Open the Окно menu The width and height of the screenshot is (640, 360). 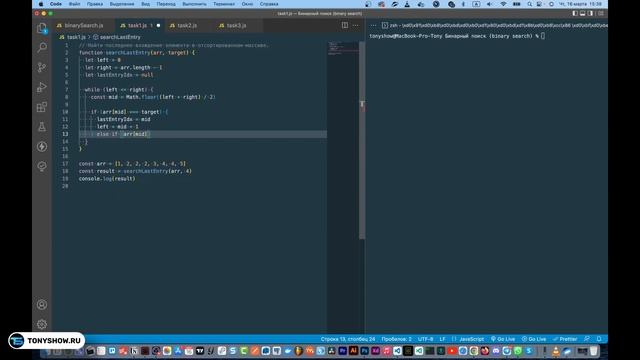click(247, 4)
